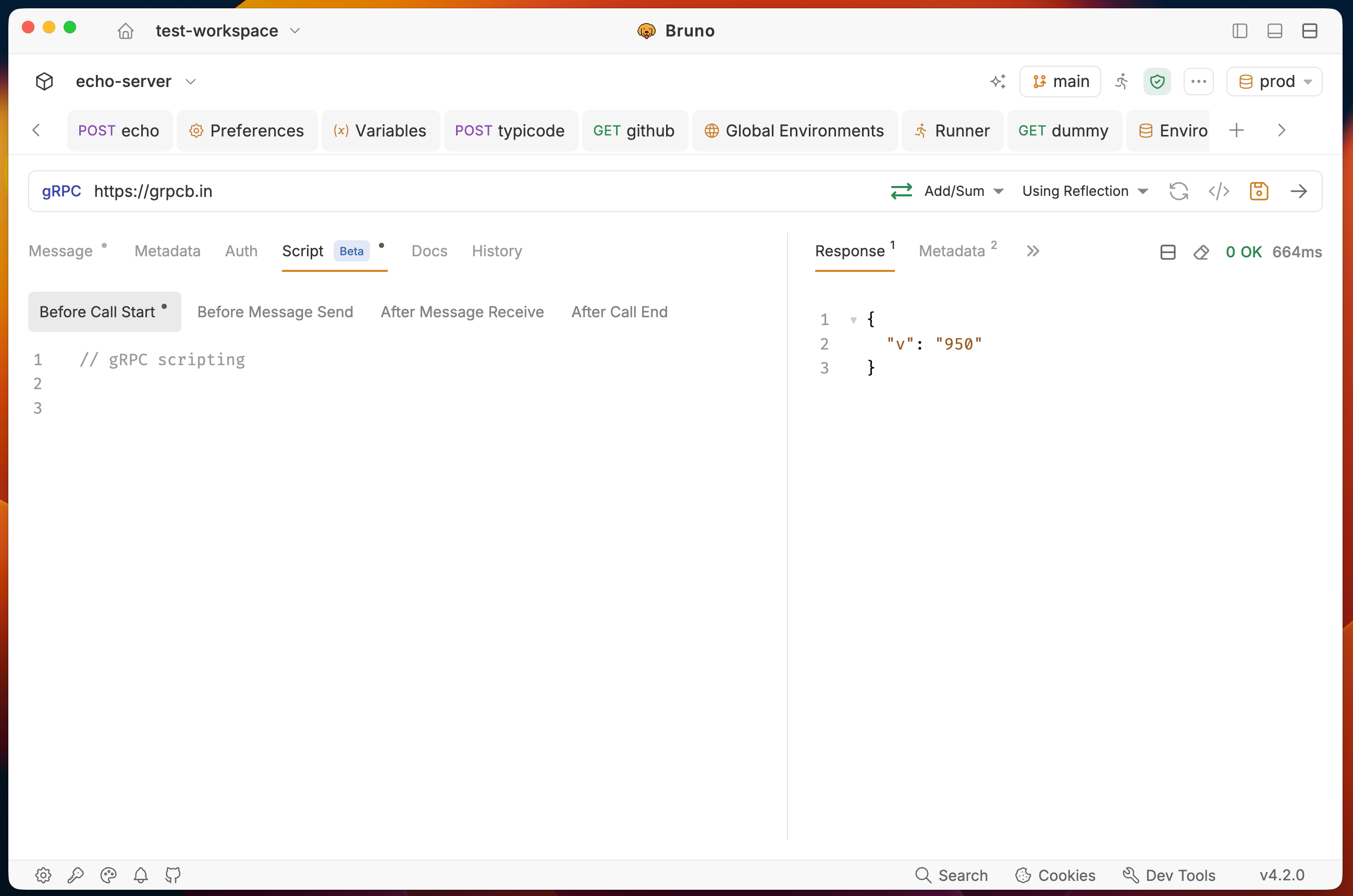This screenshot has width=1353, height=896.
Task: Open the main git branch selector
Action: [1060, 82]
